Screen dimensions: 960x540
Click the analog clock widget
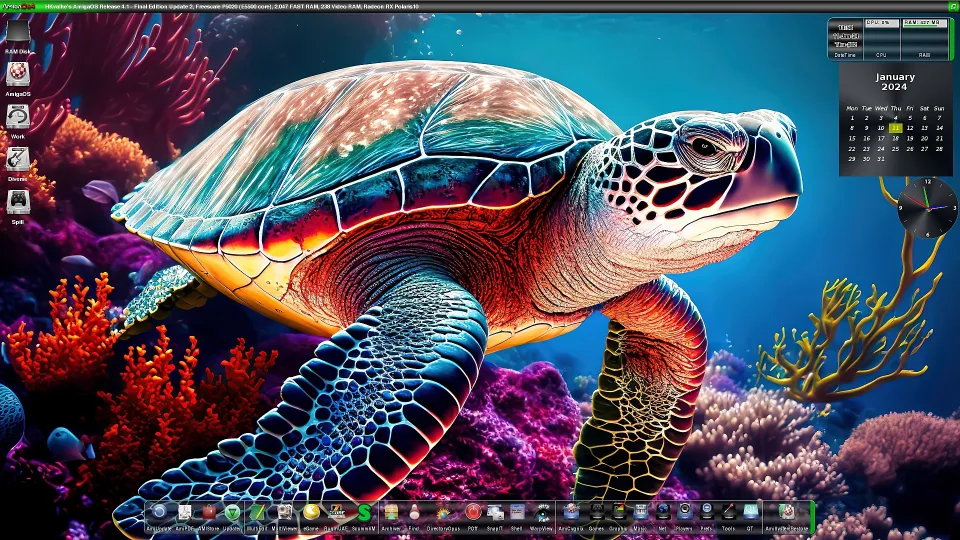click(927, 207)
